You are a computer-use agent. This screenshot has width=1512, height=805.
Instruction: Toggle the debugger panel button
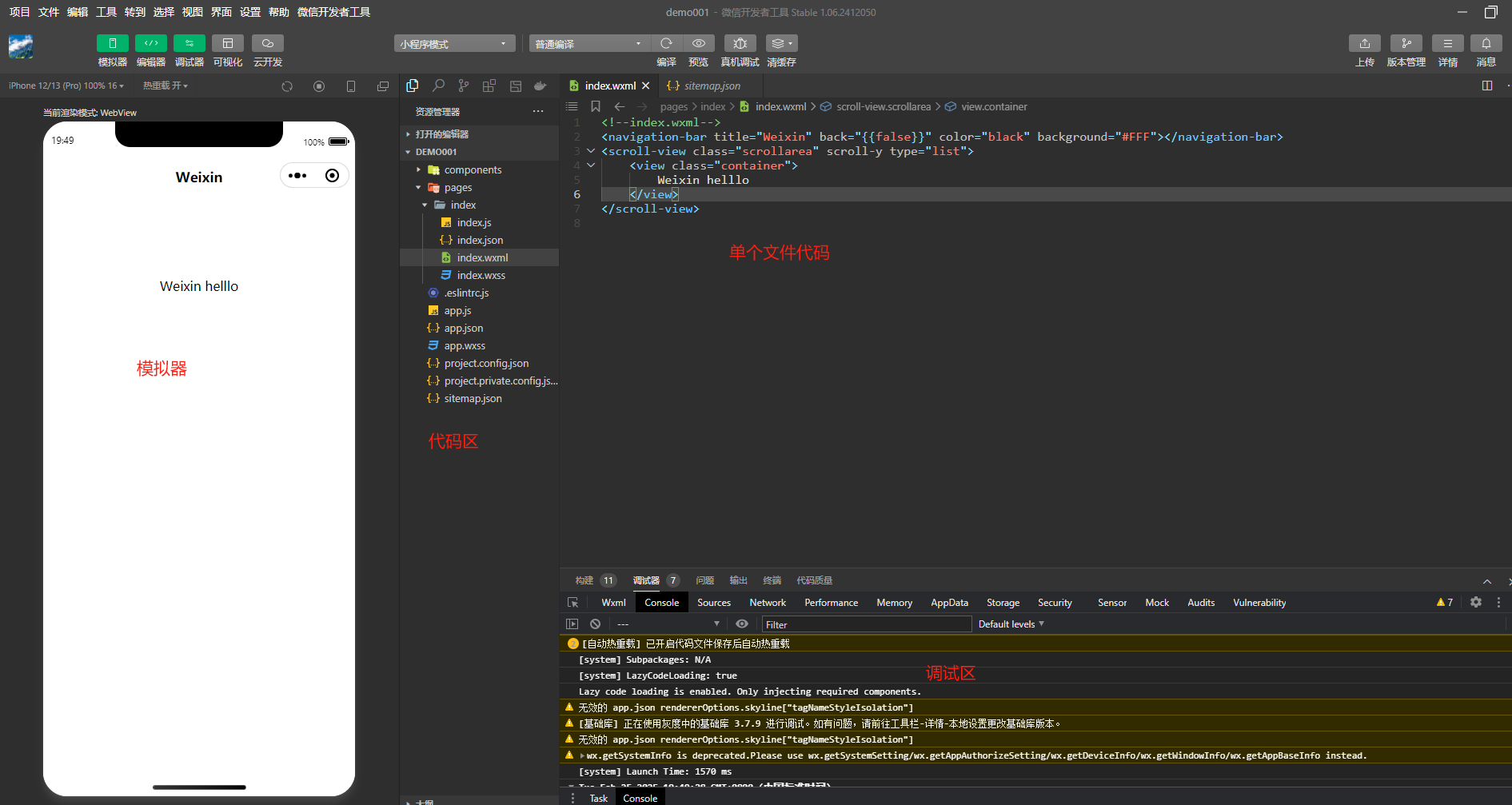[189, 43]
